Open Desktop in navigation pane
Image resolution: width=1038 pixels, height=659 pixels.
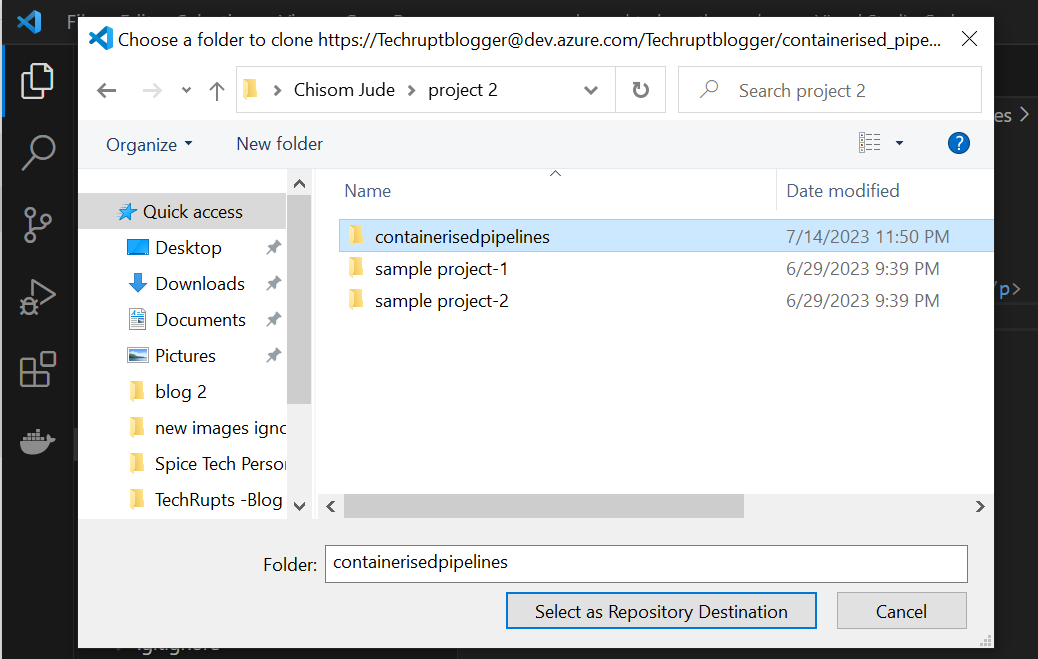click(x=189, y=248)
